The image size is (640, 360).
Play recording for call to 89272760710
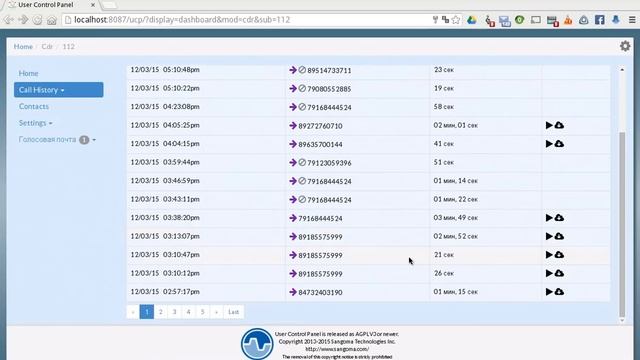point(549,125)
